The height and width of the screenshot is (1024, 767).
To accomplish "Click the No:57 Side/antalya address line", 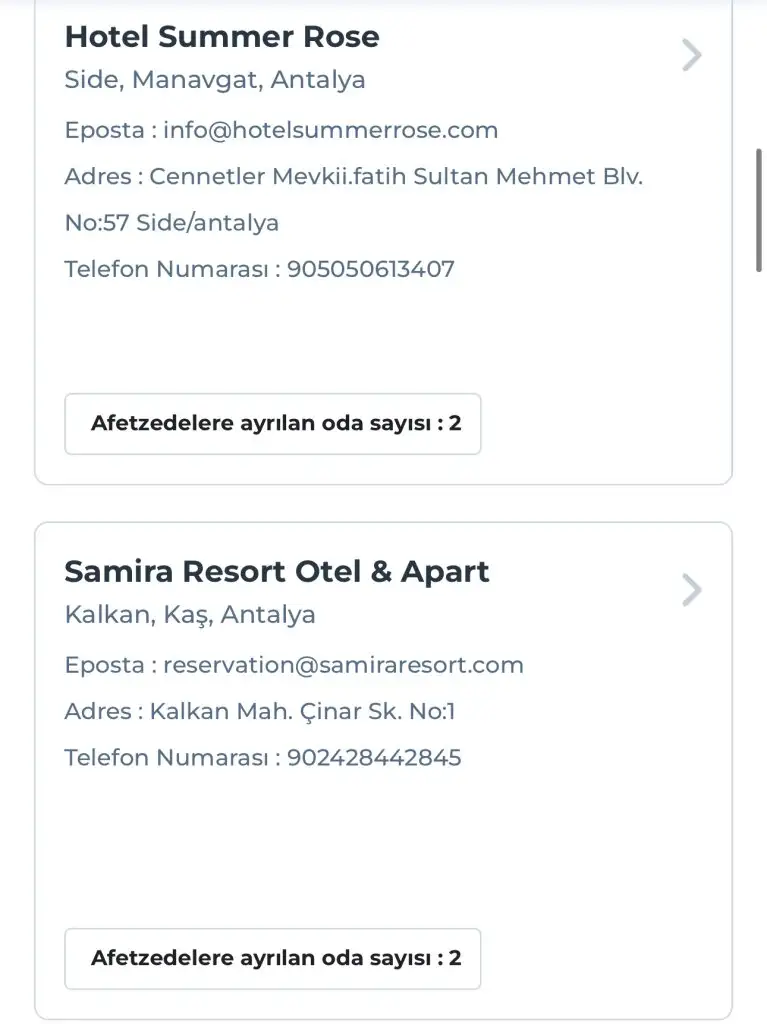I will pyautogui.click(x=172, y=223).
